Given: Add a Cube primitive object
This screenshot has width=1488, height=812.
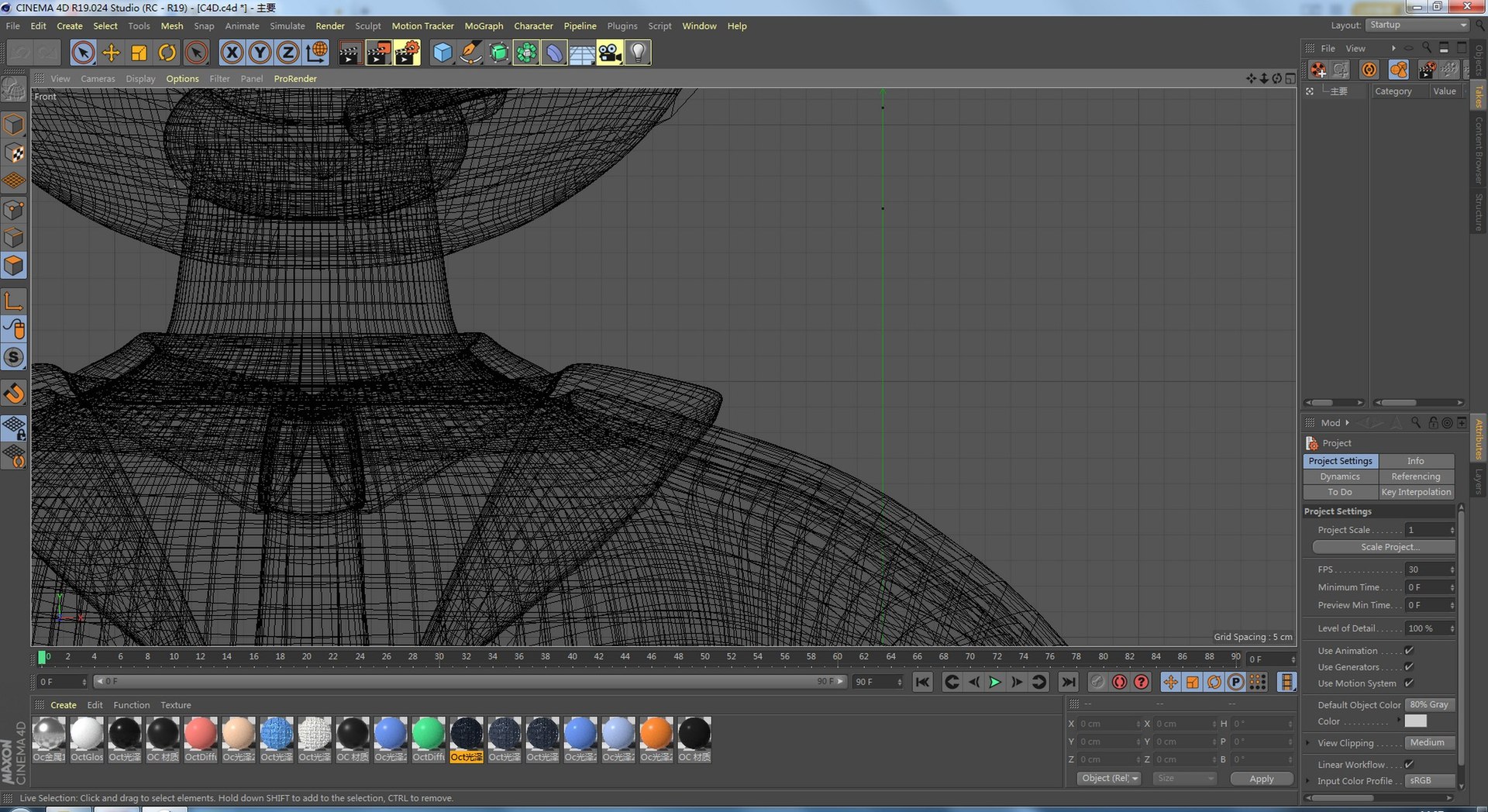Looking at the screenshot, I should [x=442, y=53].
